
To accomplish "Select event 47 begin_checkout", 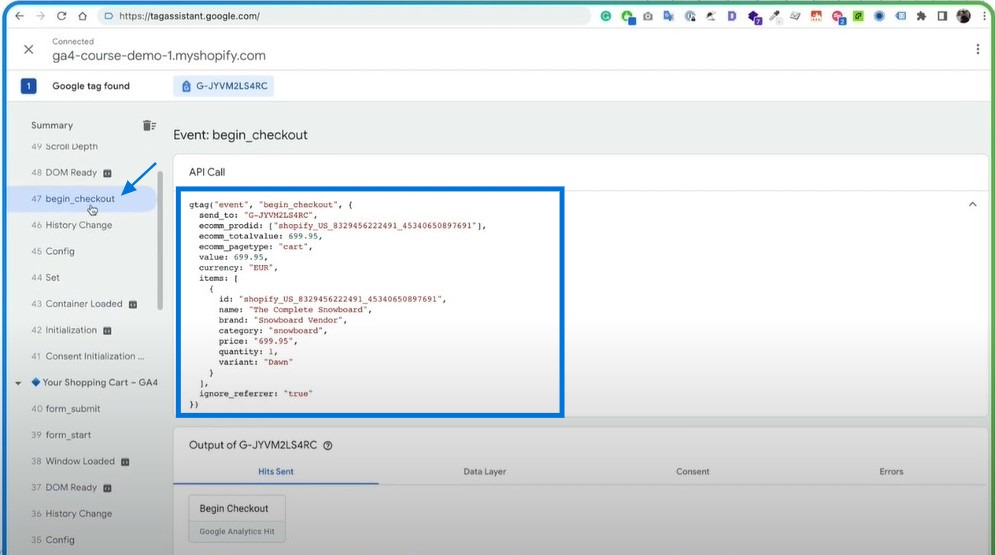I will [81, 199].
